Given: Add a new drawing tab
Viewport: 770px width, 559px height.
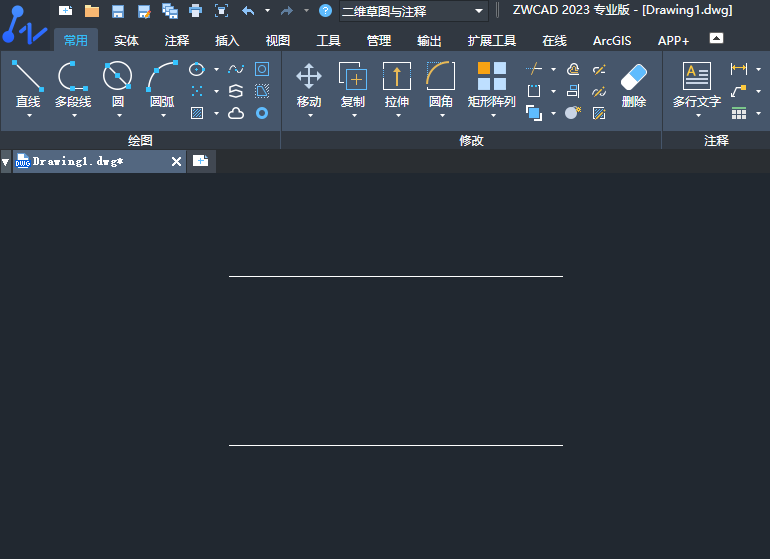Looking at the screenshot, I should coord(200,161).
